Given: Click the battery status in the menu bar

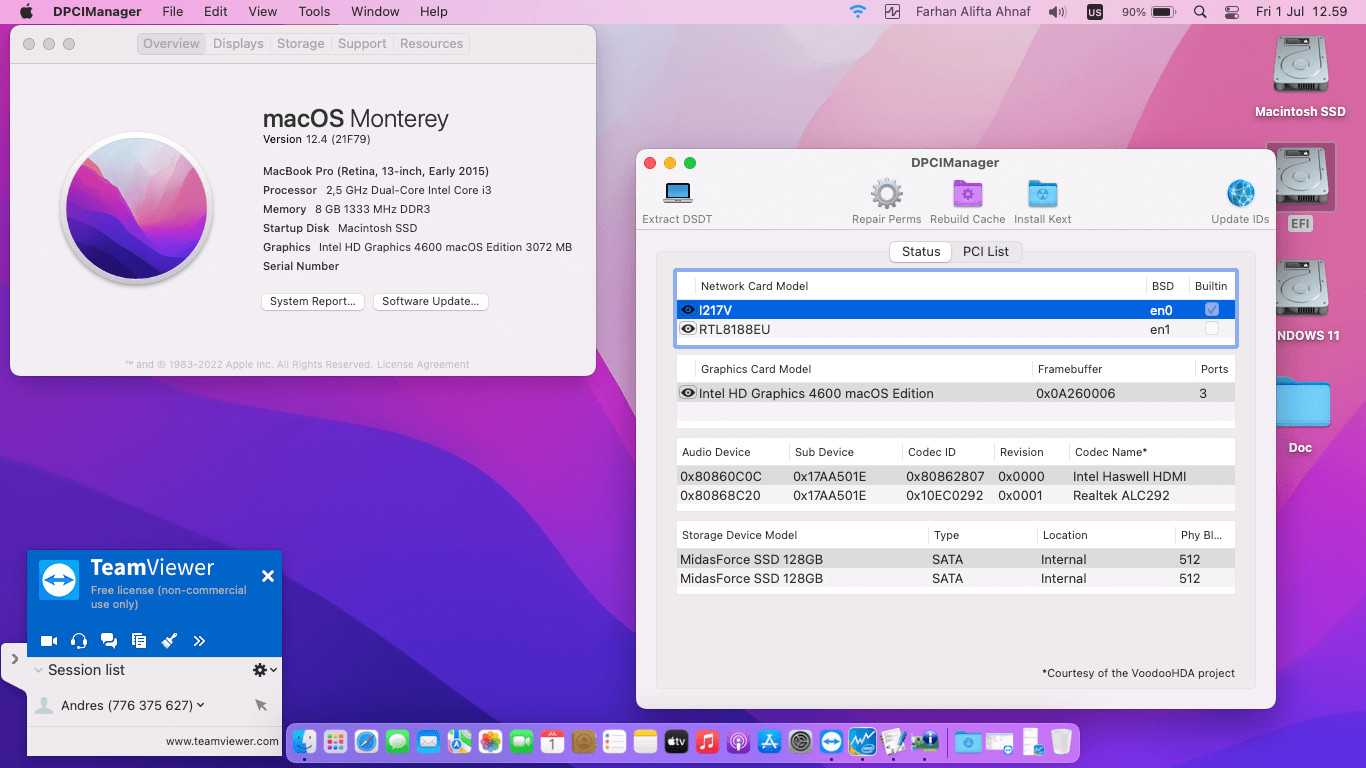Looking at the screenshot, I should [x=1148, y=12].
